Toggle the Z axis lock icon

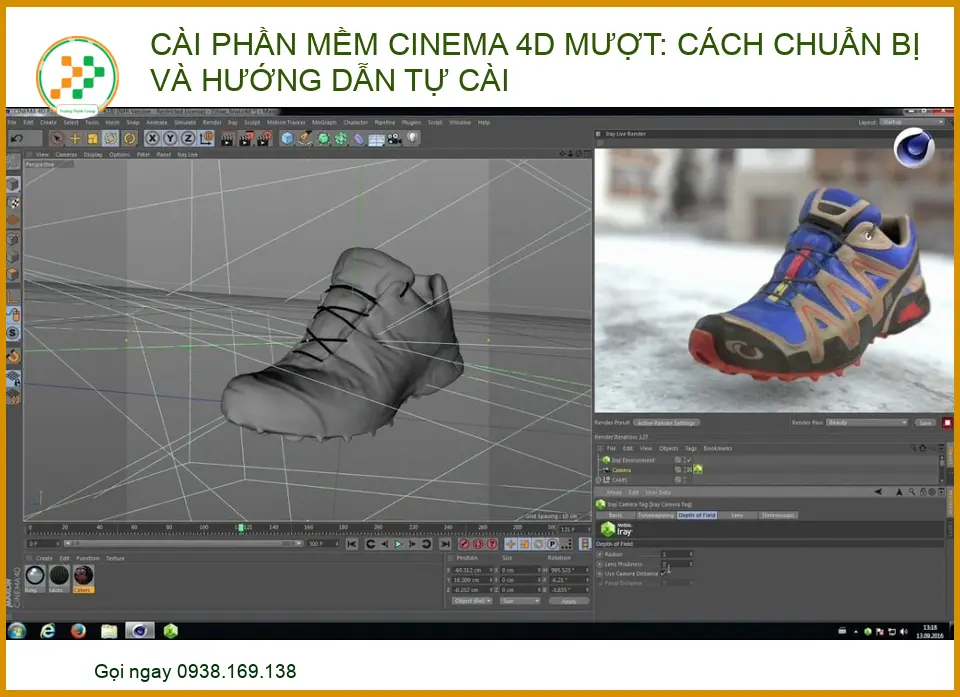click(x=188, y=138)
